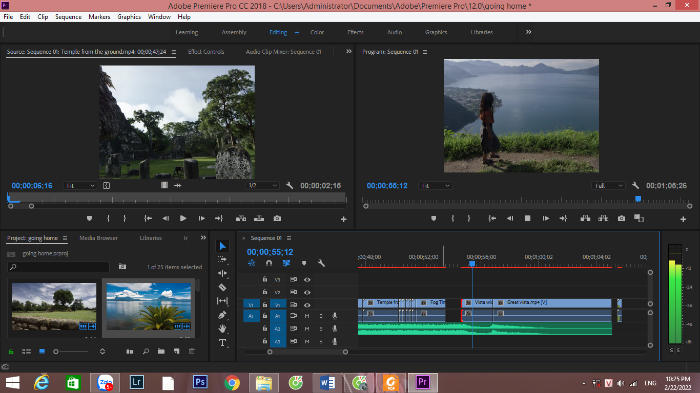Screen dimensions: 700x393
Task: Expand Source panel group overflow chevron
Action: click(349, 52)
